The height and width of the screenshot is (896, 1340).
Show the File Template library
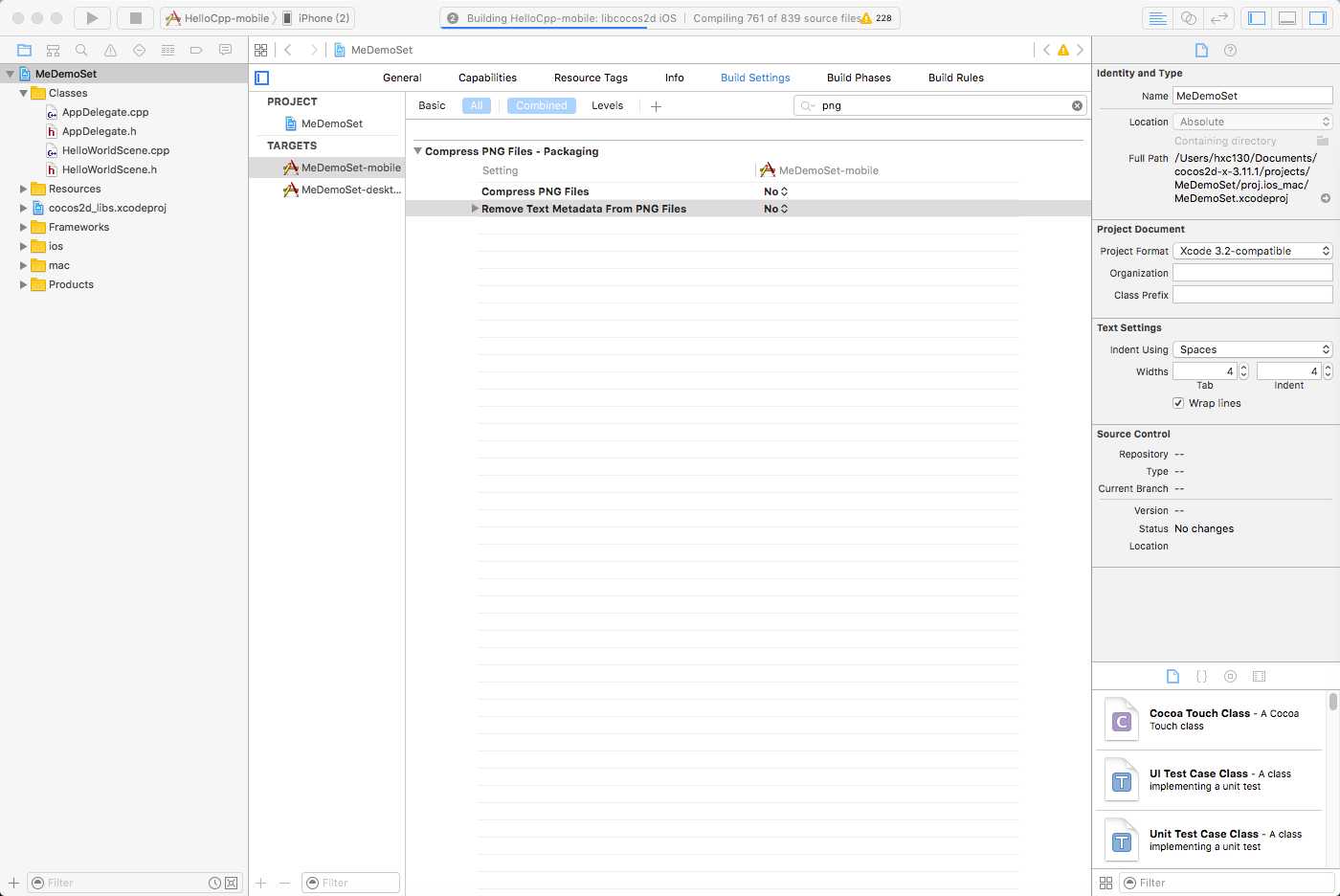pyautogui.click(x=1172, y=676)
